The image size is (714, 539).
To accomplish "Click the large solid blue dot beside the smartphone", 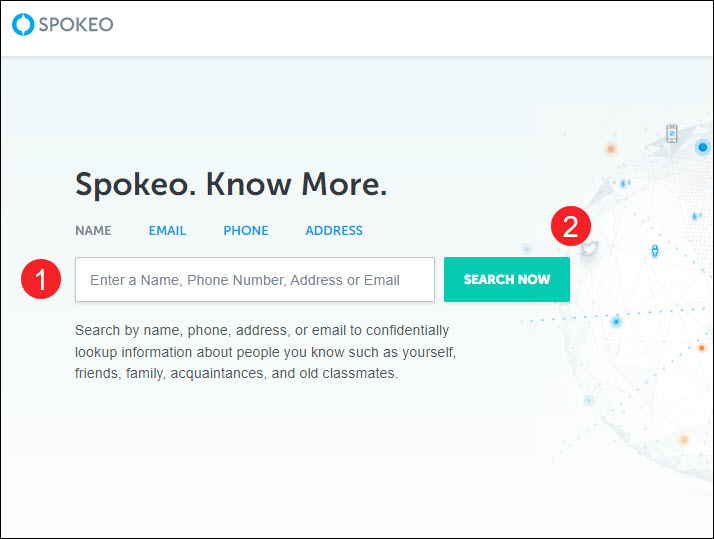I will pos(703,147).
